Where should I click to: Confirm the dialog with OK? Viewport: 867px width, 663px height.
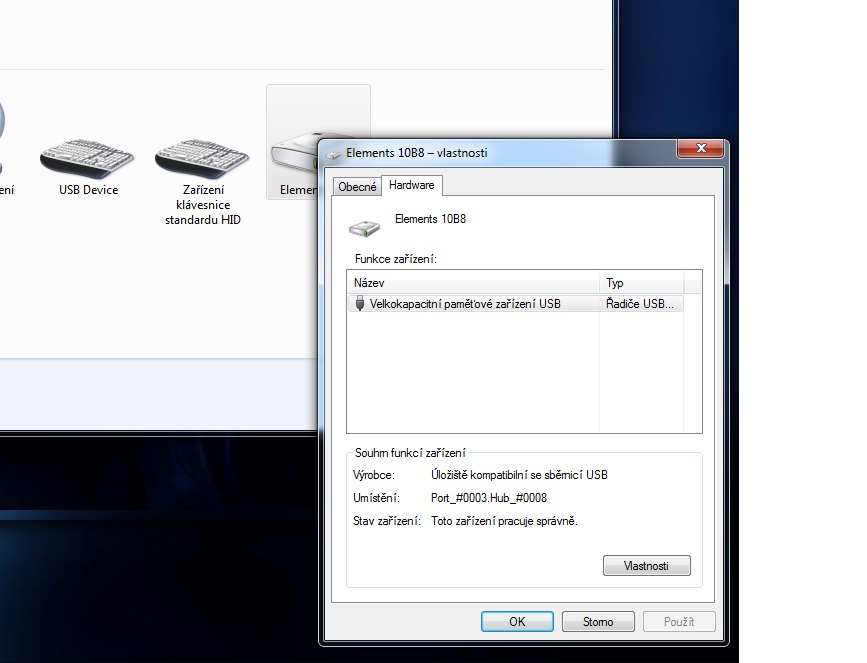pyautogui.click(x=517, y=622)
